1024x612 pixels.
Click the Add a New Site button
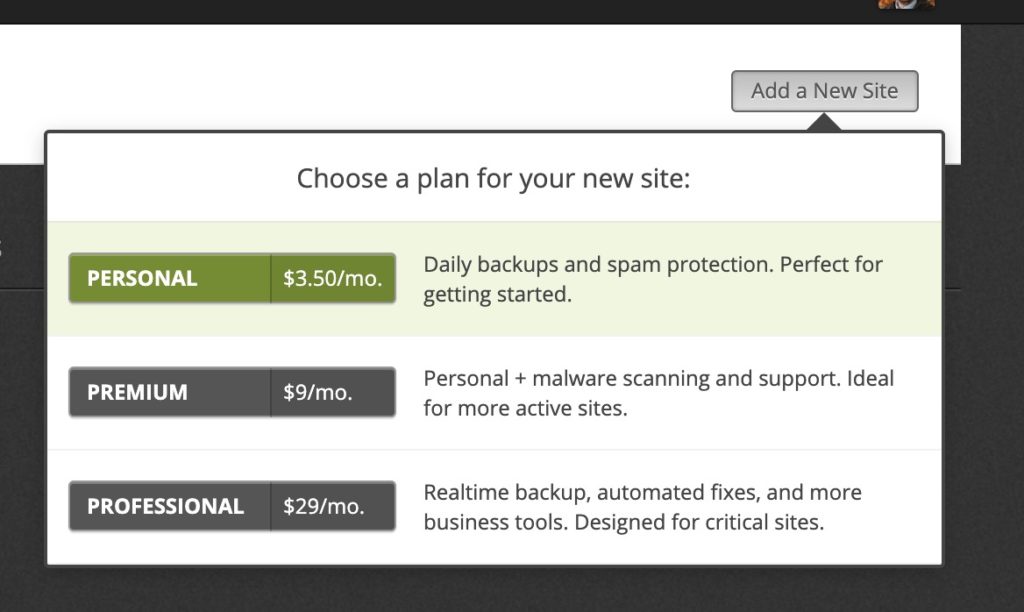coord(824,91)
